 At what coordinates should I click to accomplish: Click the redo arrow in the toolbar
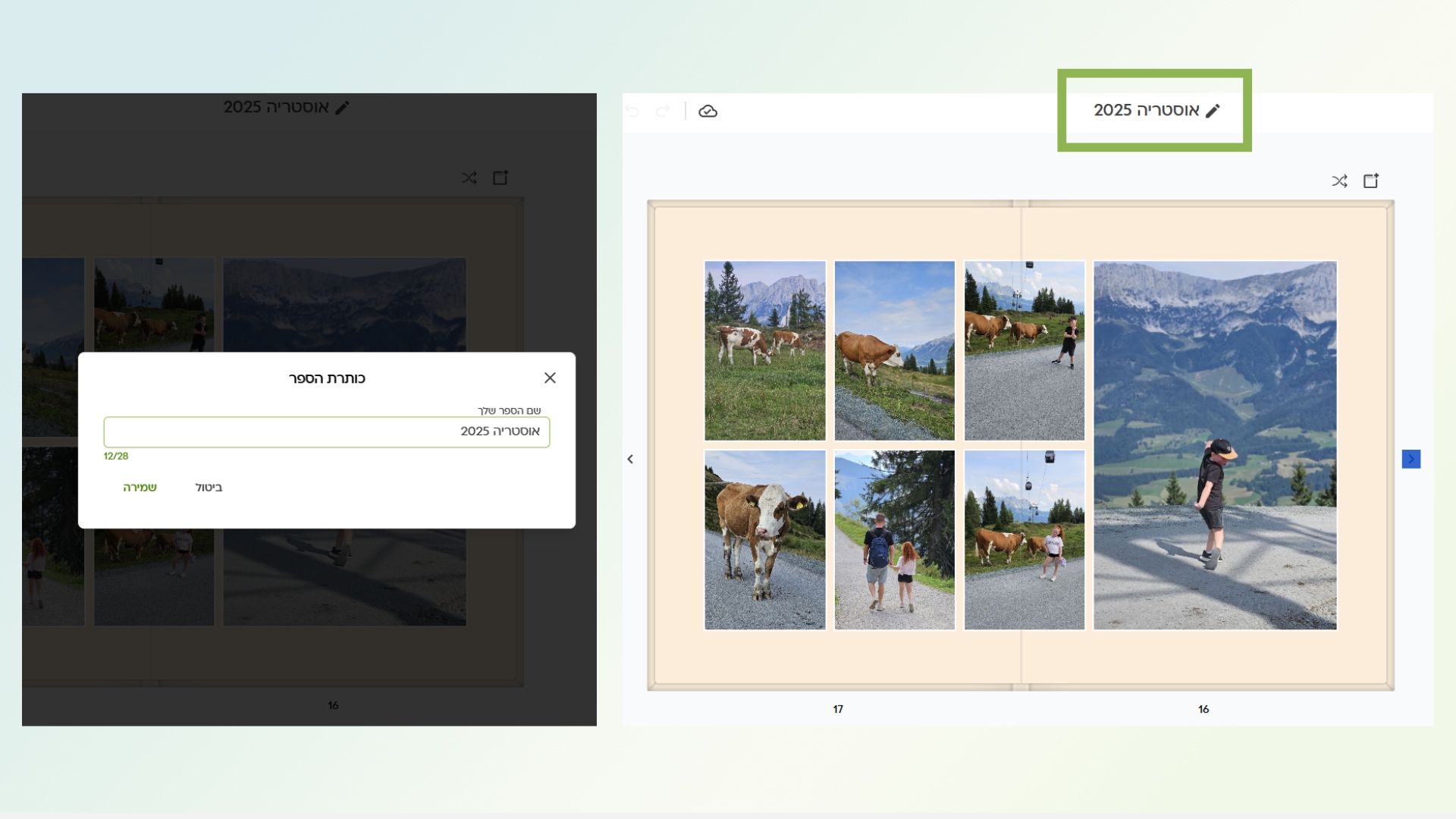[663, 111]
